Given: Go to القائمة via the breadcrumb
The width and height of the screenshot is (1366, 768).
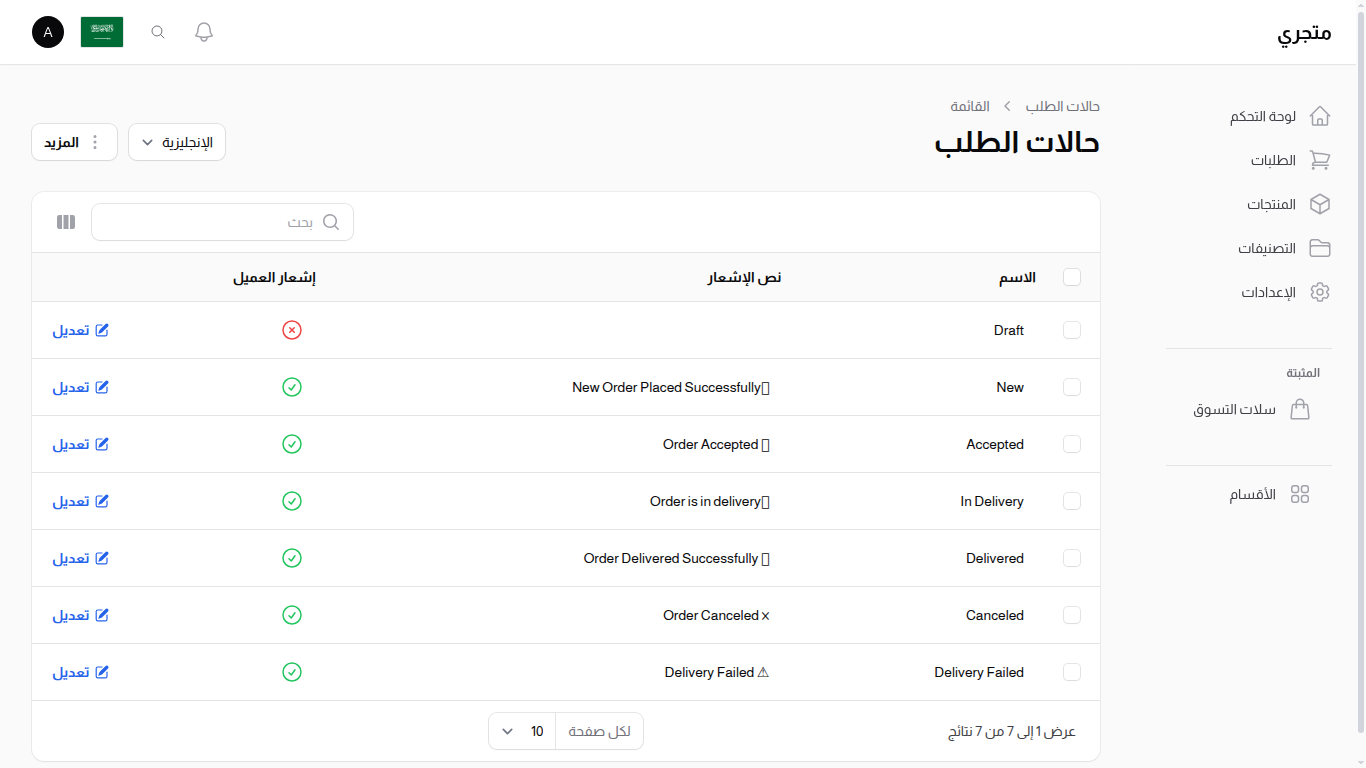Looking at the screenshot, I should click(x=969, y=106).
